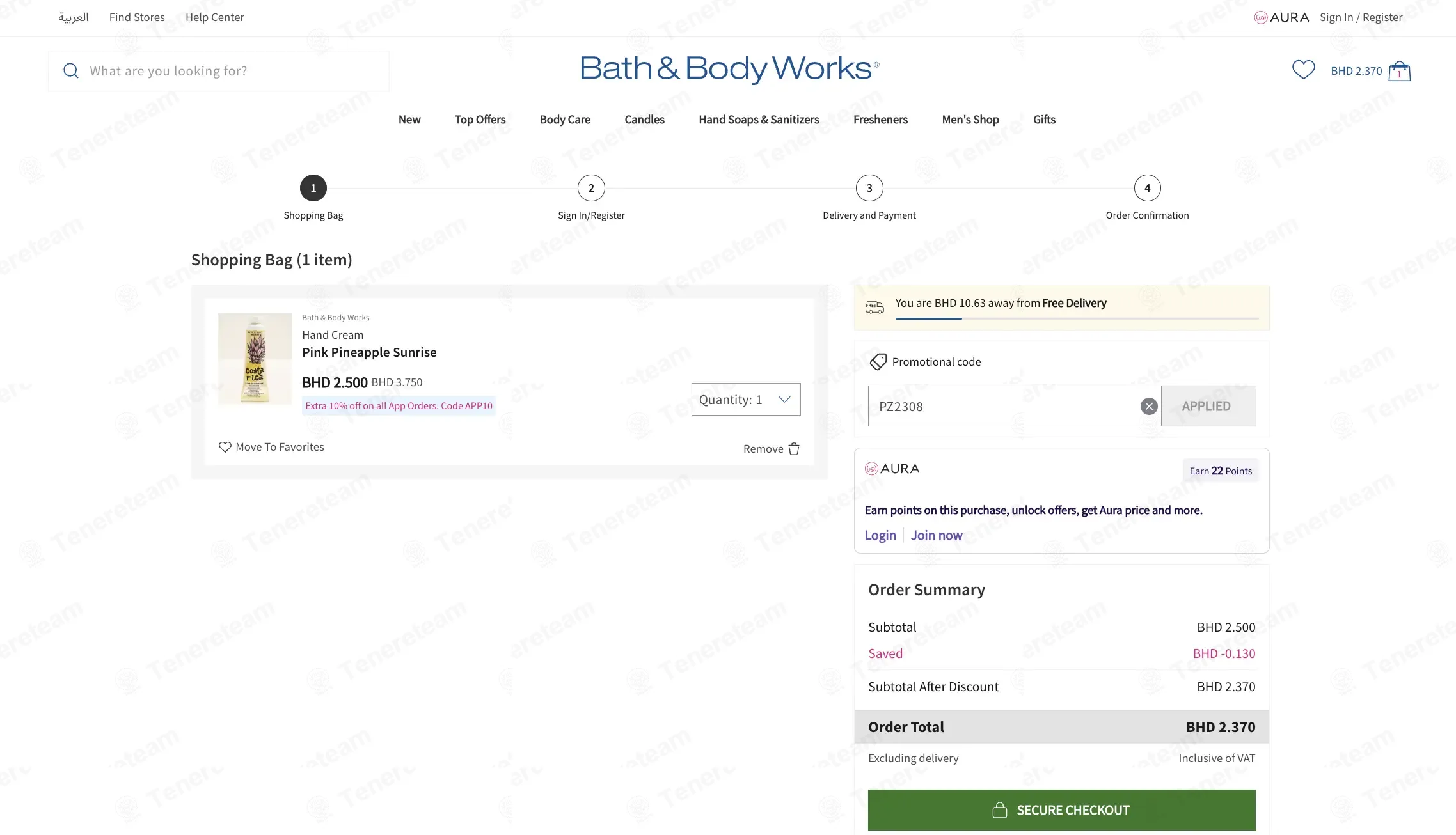The width and height of the screenshot is (1456, 835).
Task: Click step 3 Delivery and Payment circle
Action: coord(869,188)
